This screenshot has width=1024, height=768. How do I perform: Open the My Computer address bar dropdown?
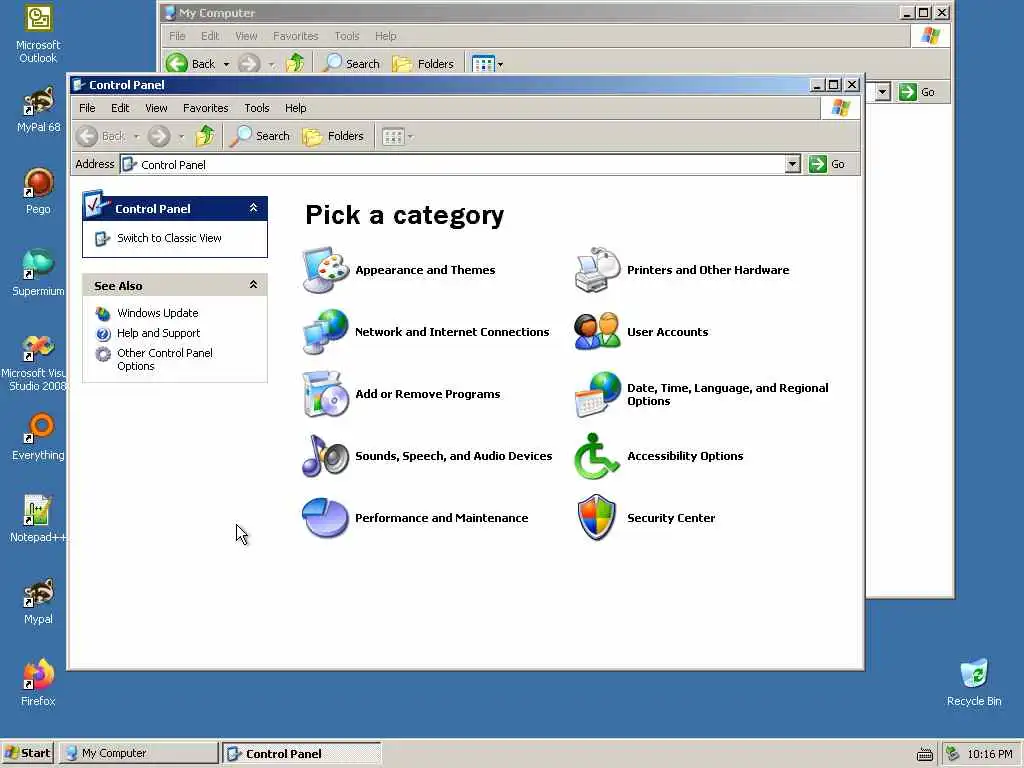882,92
